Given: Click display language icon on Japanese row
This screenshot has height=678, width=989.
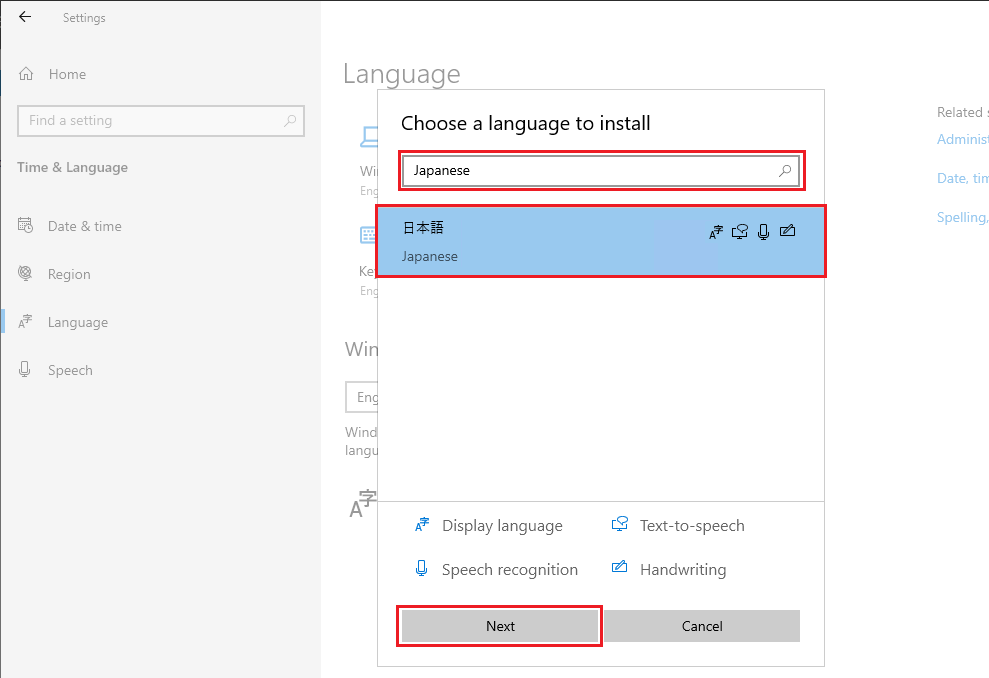Looking at the screenshot, I should (x=716, y=232).
